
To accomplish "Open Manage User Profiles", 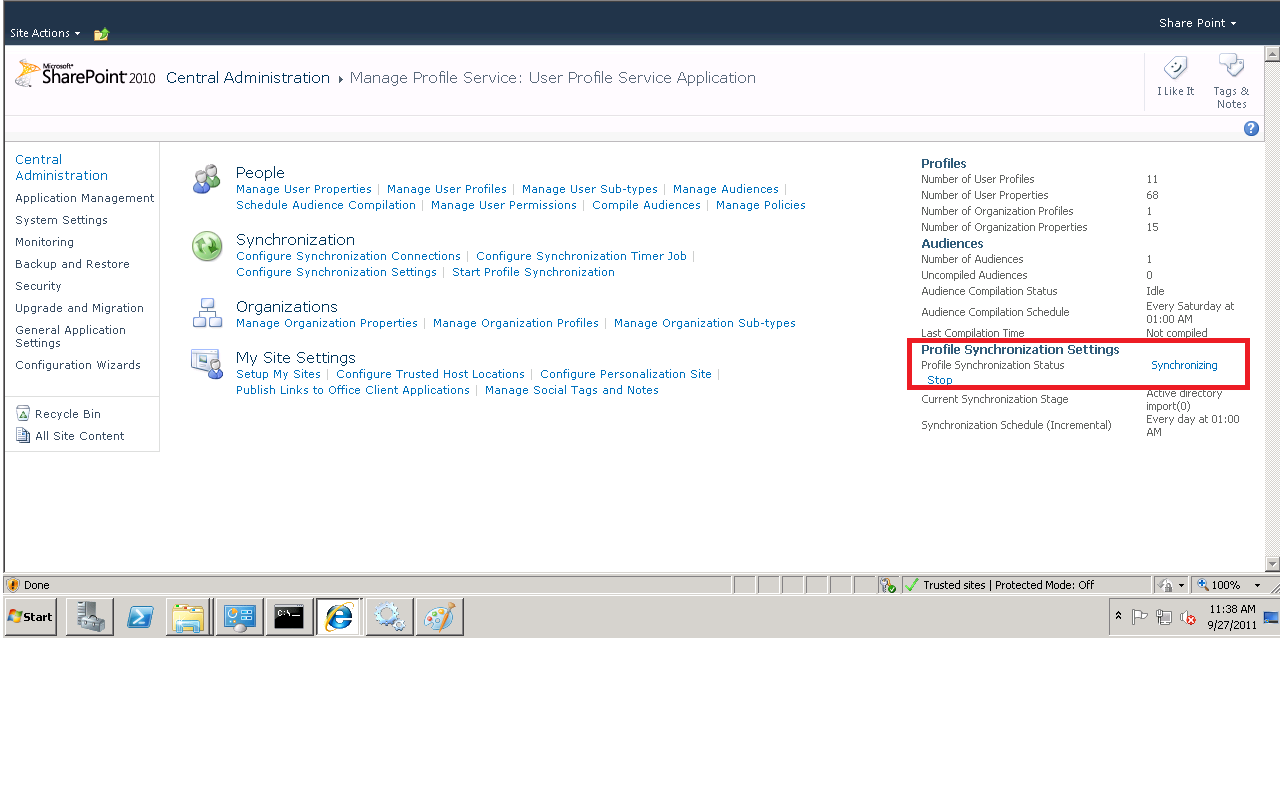I will [x=447, y=189].
